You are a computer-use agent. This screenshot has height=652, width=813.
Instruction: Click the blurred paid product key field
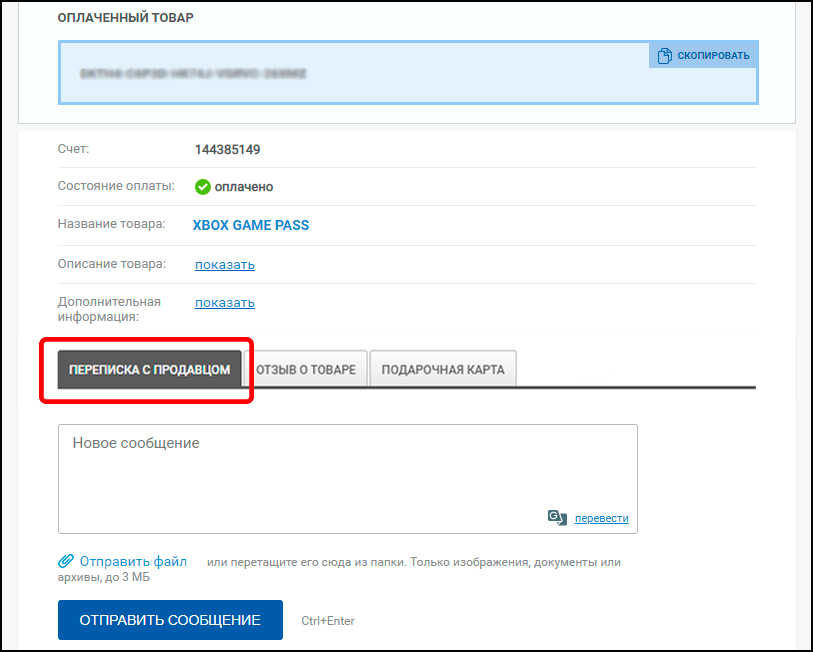(x=350, y=74)
